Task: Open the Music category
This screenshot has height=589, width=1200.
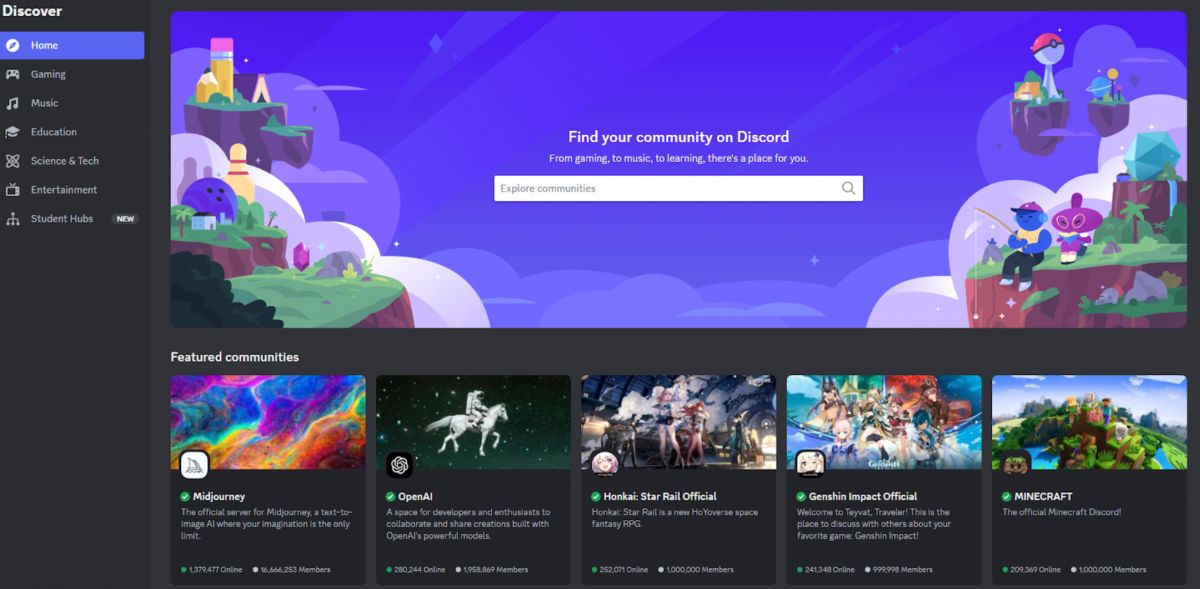Action: pyautogui.click(x=72, y=103)
